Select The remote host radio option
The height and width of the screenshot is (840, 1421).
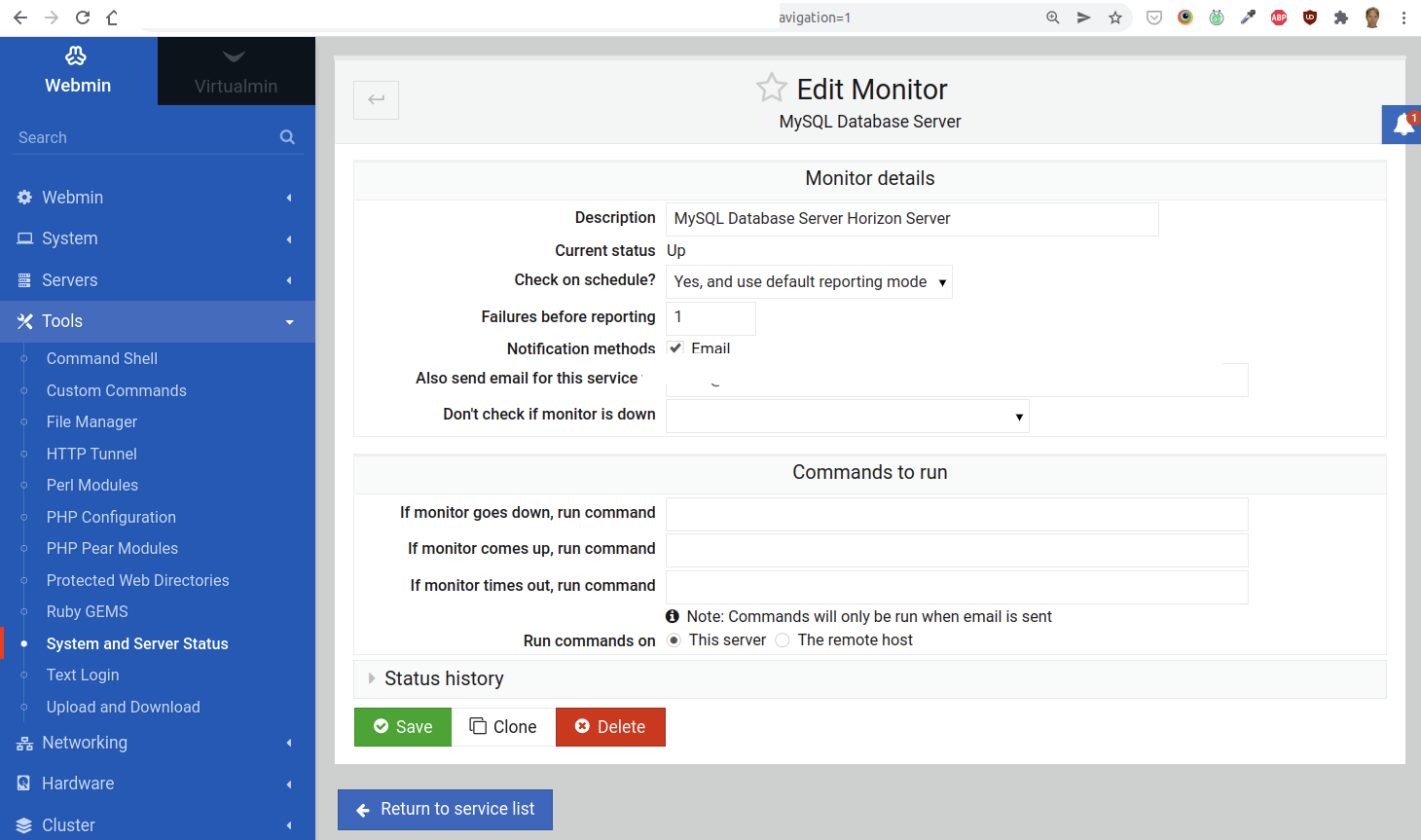783,640
